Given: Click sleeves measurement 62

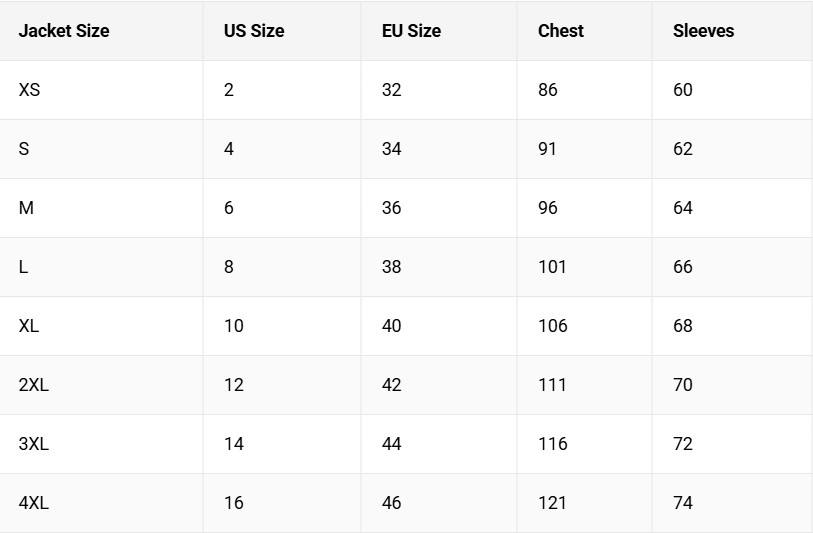Looking at the screenshot, I should [683, 149].
